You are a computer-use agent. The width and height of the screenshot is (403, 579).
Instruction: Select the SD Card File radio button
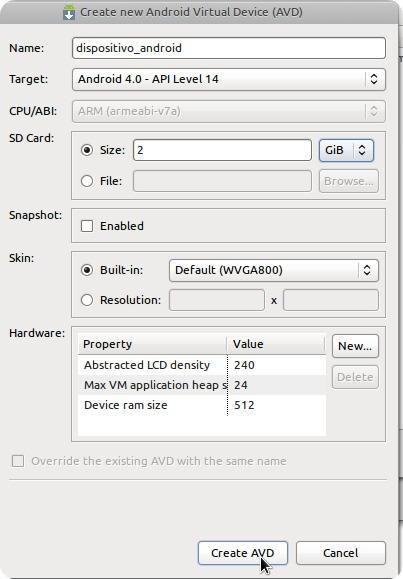87,181
